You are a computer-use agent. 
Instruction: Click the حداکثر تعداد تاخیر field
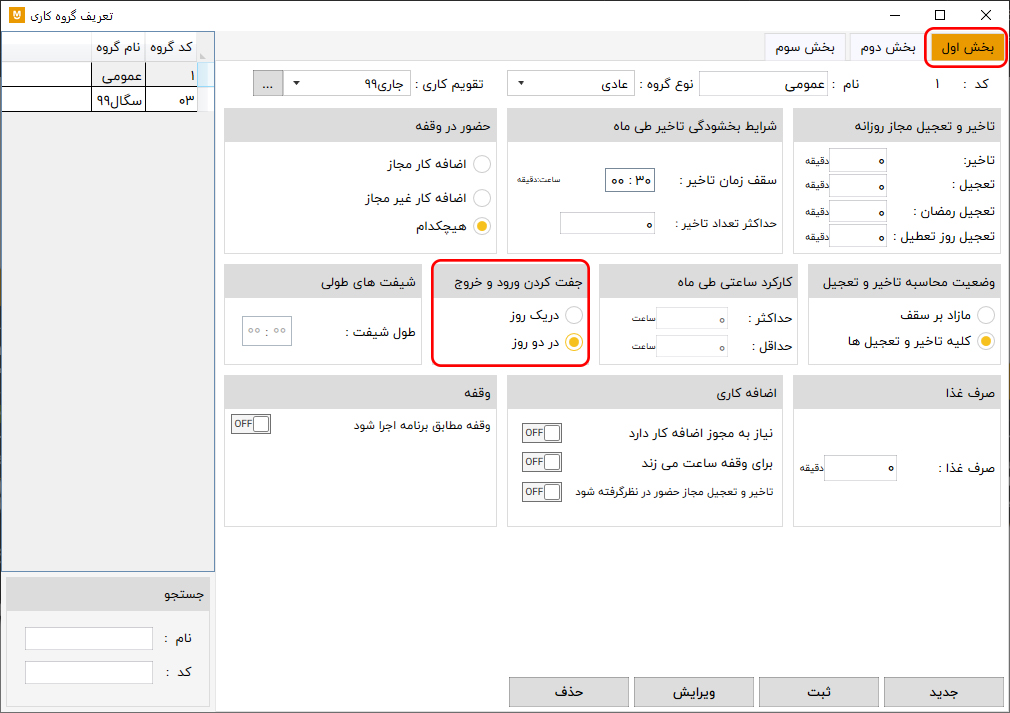[607, 223]
